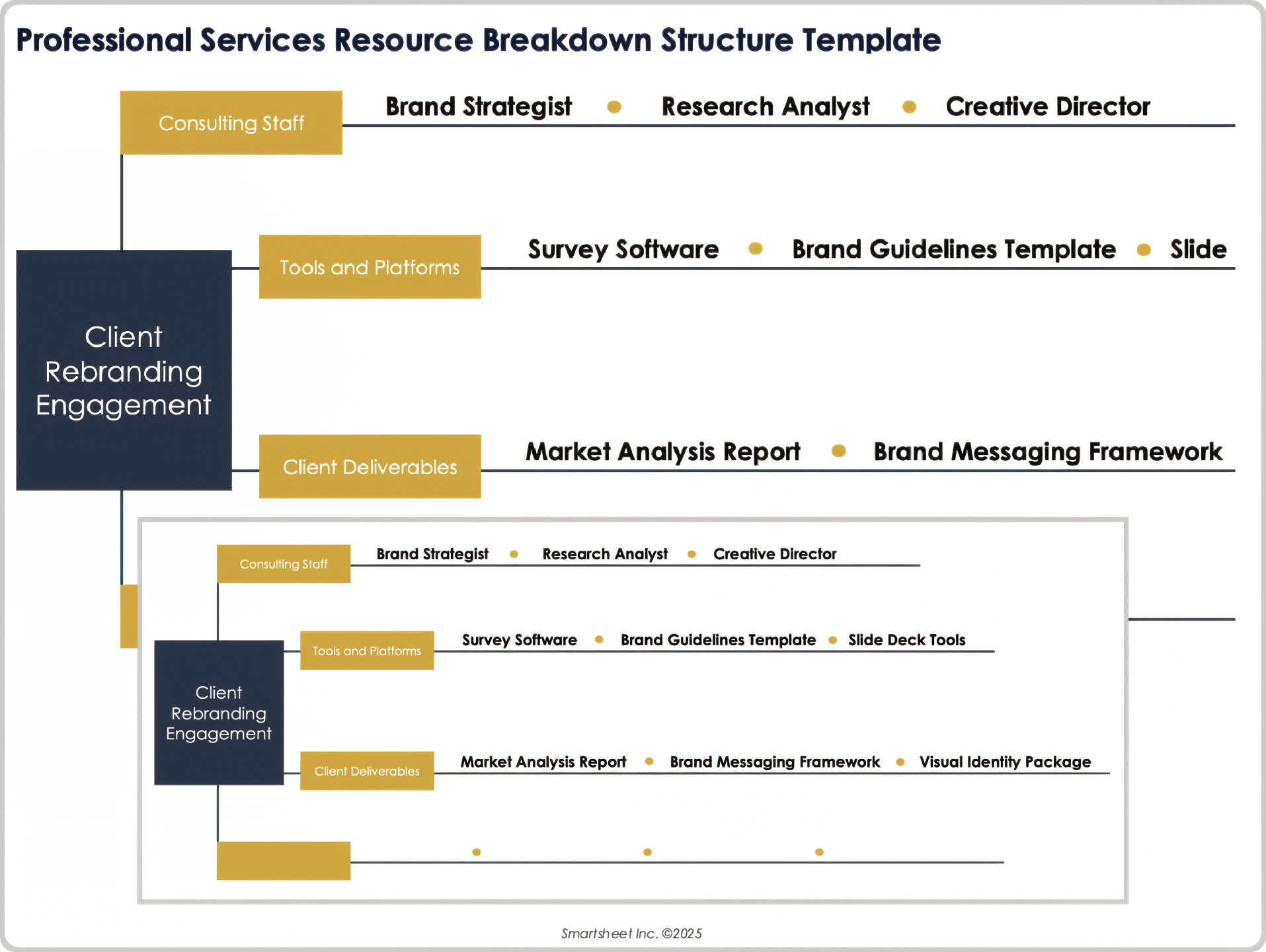Image resolution: width=1266 pixels, height=952 pixels.
Task: Click the smaller Consulting Staff box inside preview
Action: tap(283, 564)
